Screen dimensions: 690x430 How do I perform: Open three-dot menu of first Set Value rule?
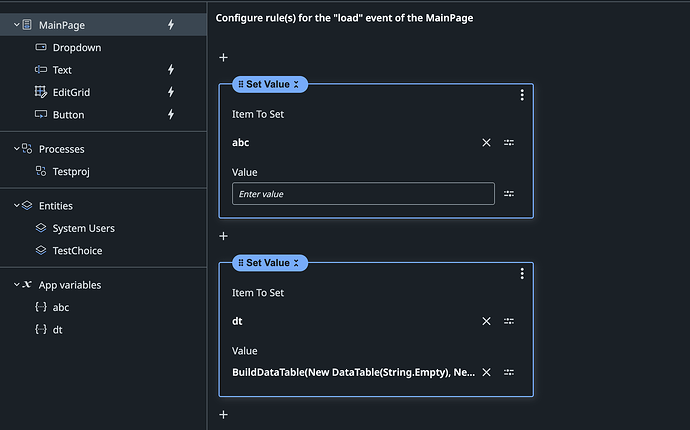click(x=522, y=95)
